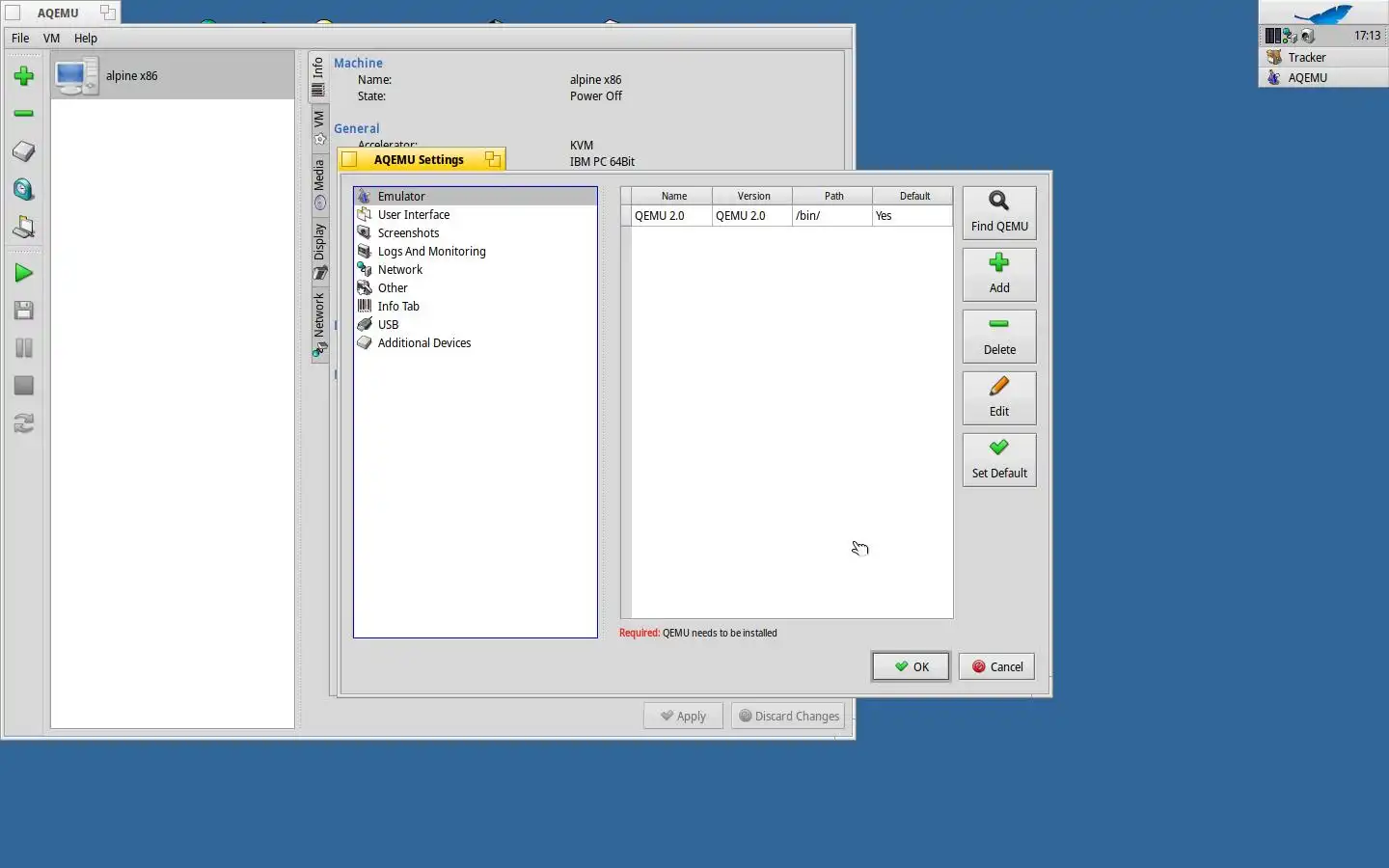The image size is (1389, 868).
Task: Click the icon beside USB entry
Action: click(x=365, y=325)
